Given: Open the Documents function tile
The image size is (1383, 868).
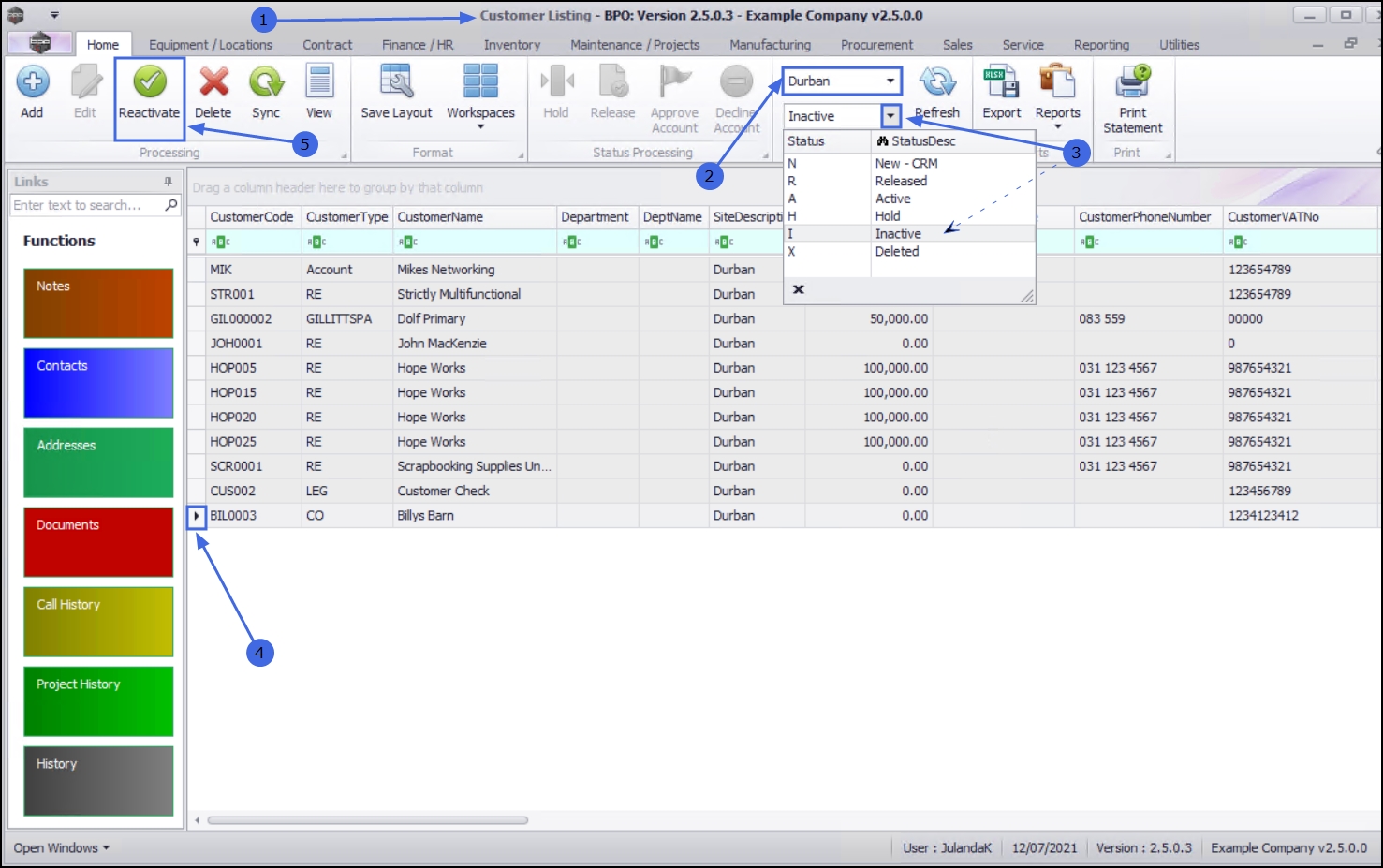Looking at the screenshot, I should click(98, 542).
